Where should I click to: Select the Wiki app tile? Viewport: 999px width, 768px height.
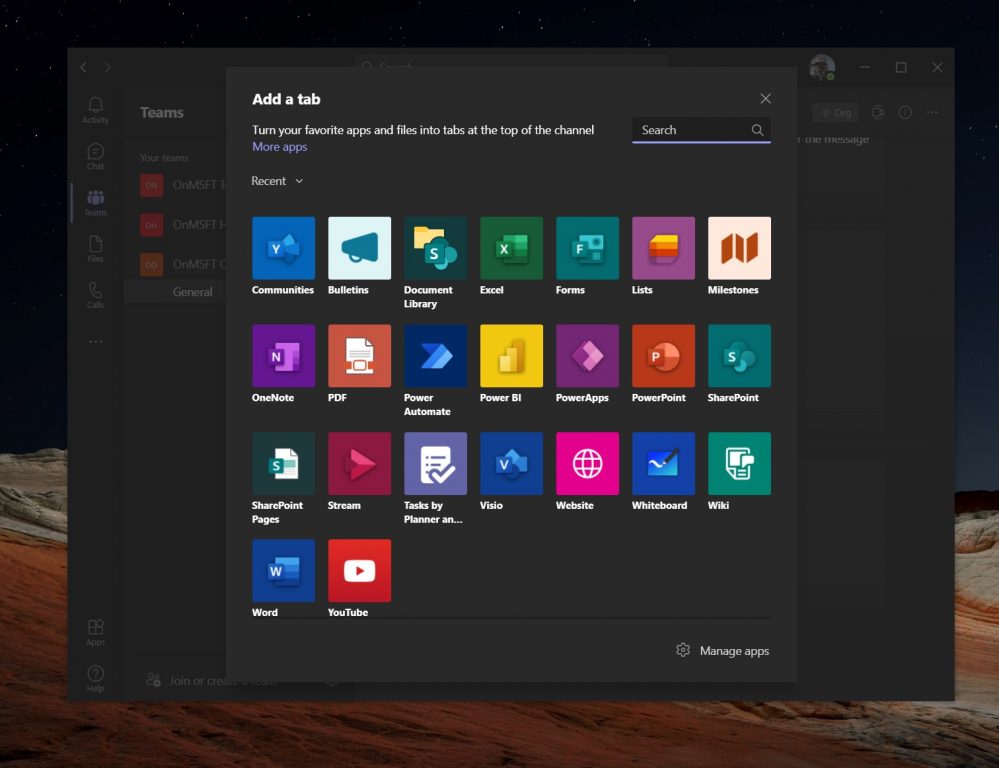(x=739, y=463)
